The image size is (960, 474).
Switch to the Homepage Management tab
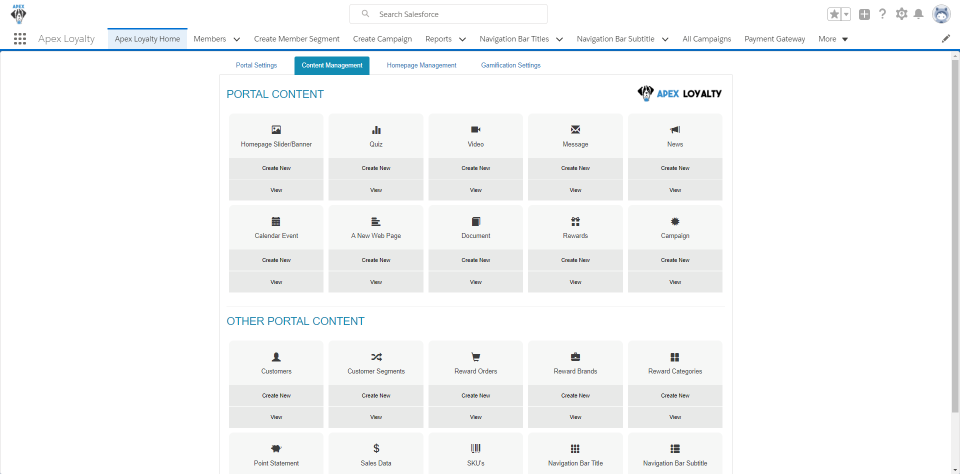pos(421,66)
